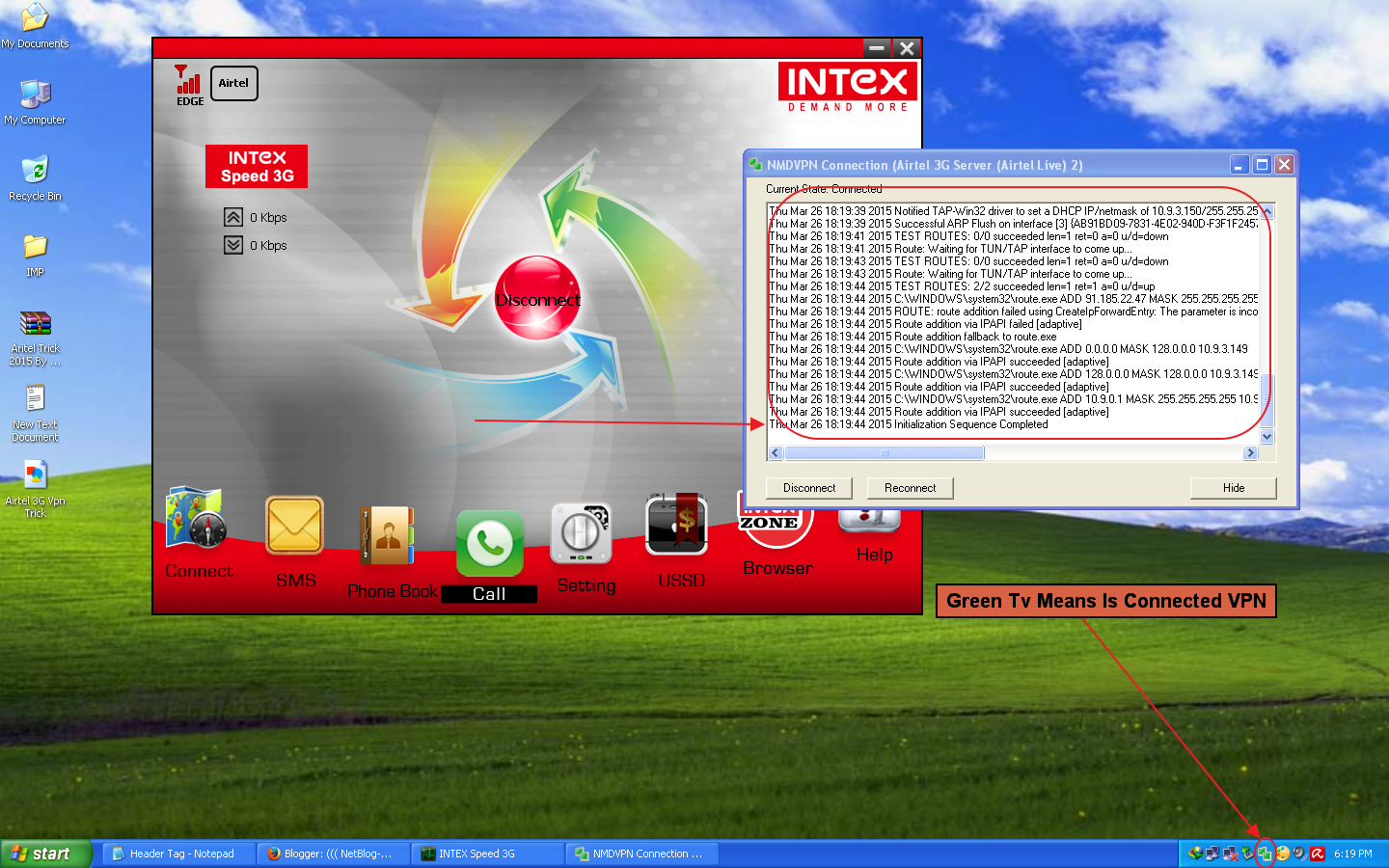The width and height of the screenshot is (1389, 868).
Task: Click the upload '0 Kbps' value
Action: click(268, 218)
